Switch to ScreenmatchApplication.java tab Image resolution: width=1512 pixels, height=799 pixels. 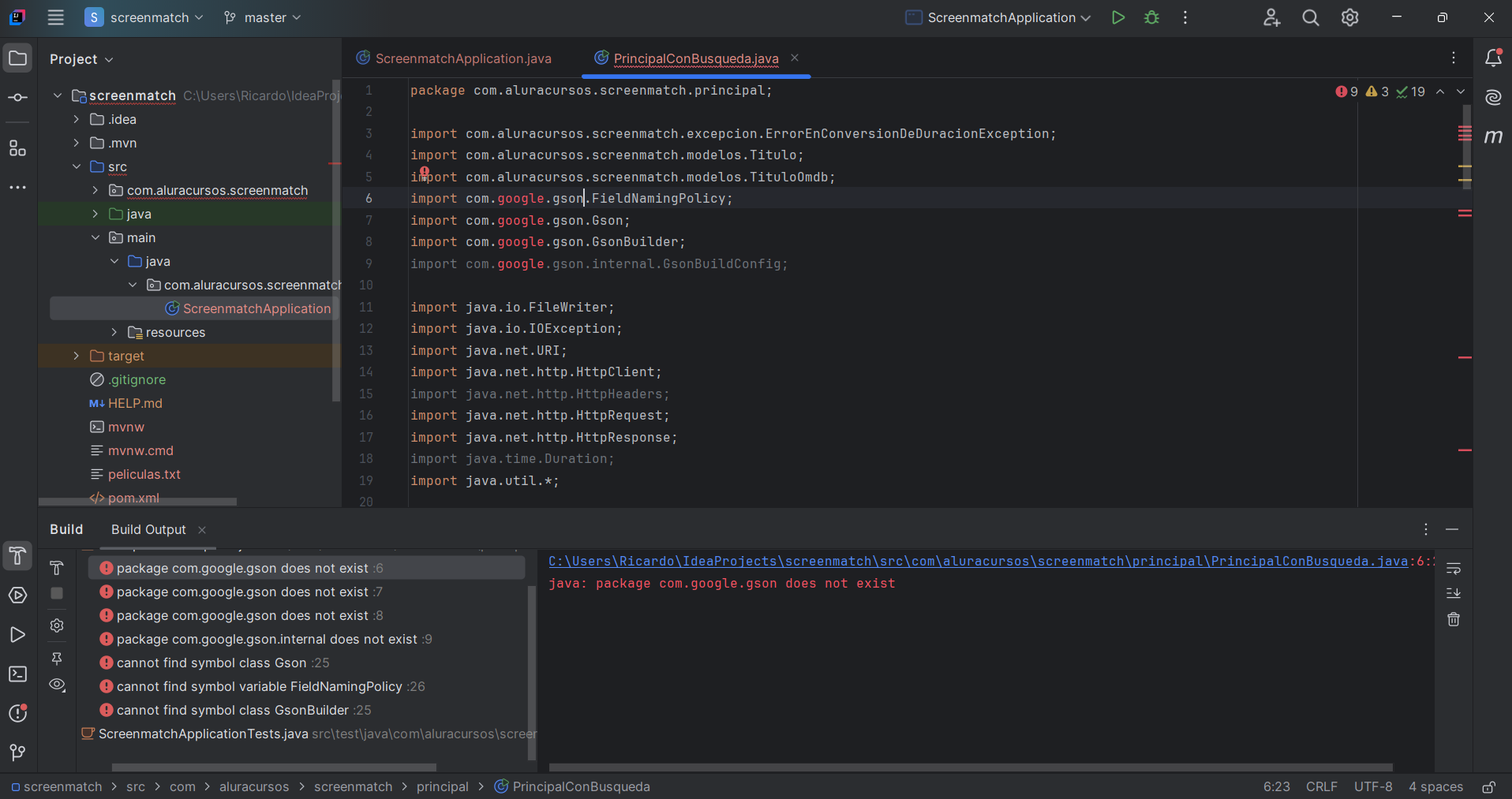click(454, 58)
